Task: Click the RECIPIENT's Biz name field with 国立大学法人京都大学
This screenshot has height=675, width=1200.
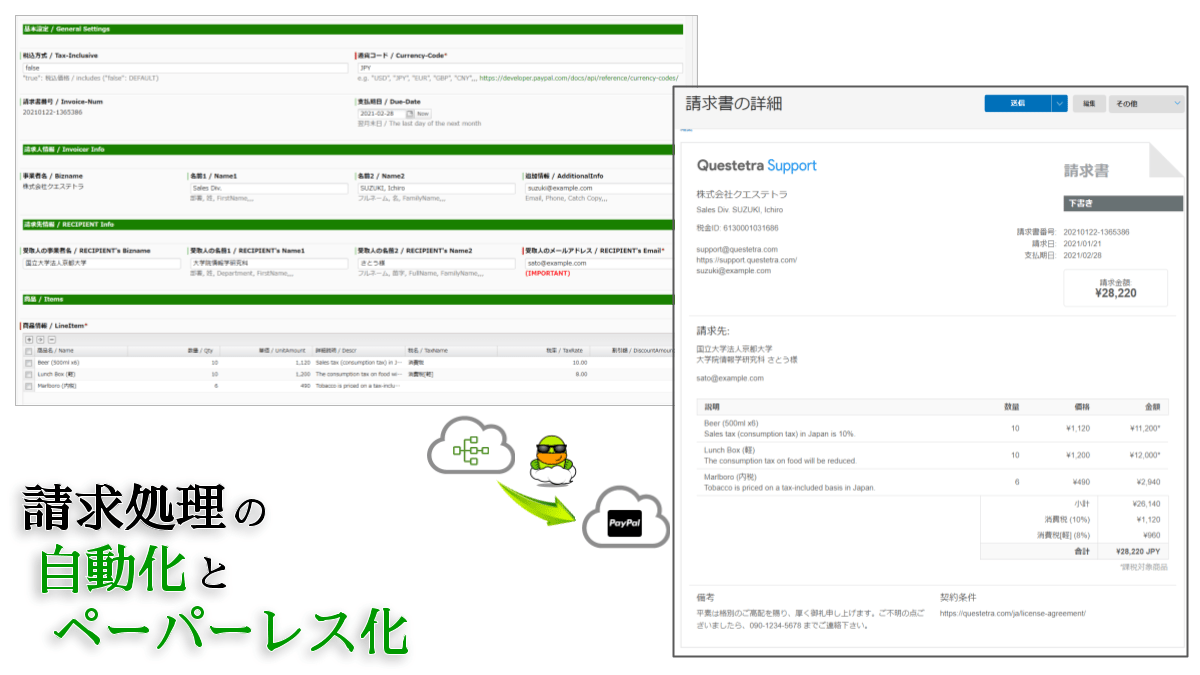Action: [x=102, y=262]
